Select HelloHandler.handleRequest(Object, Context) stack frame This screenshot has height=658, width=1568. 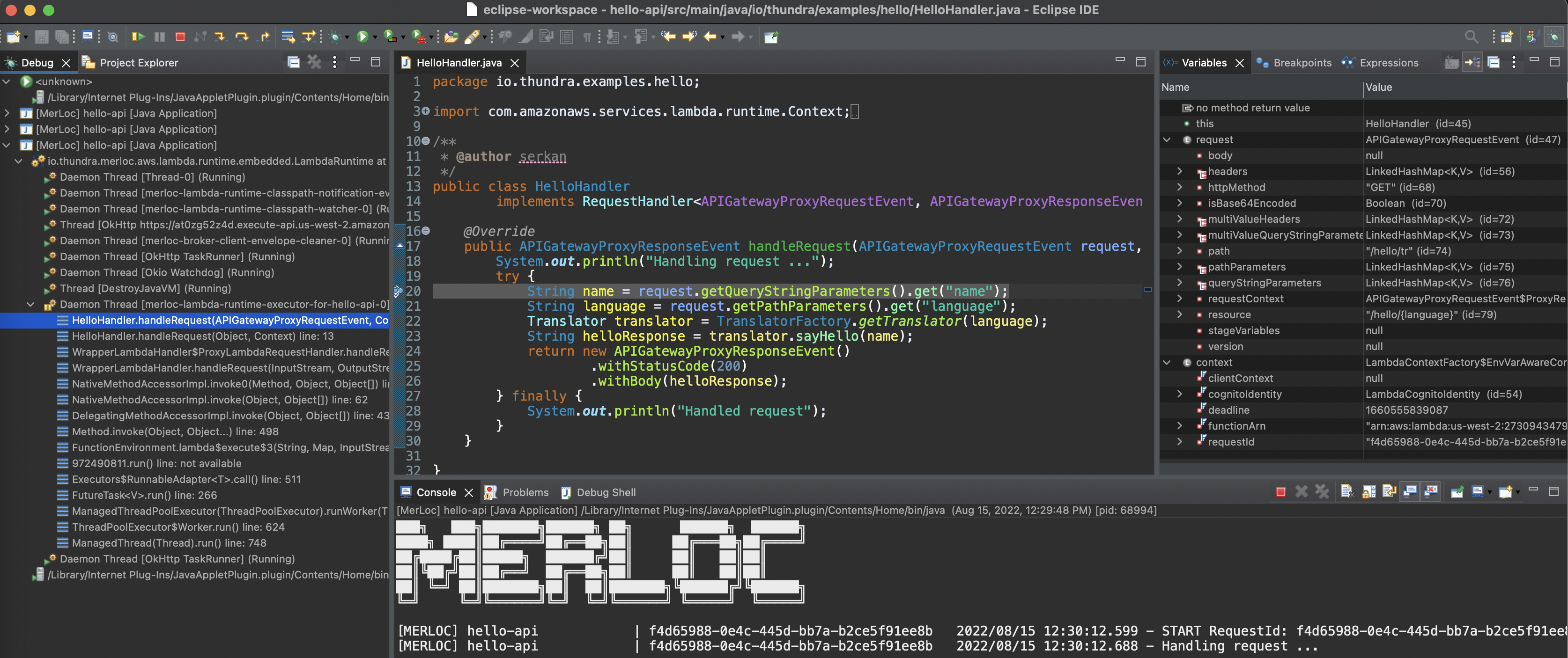pyautogui.click(x=202, y=336)
